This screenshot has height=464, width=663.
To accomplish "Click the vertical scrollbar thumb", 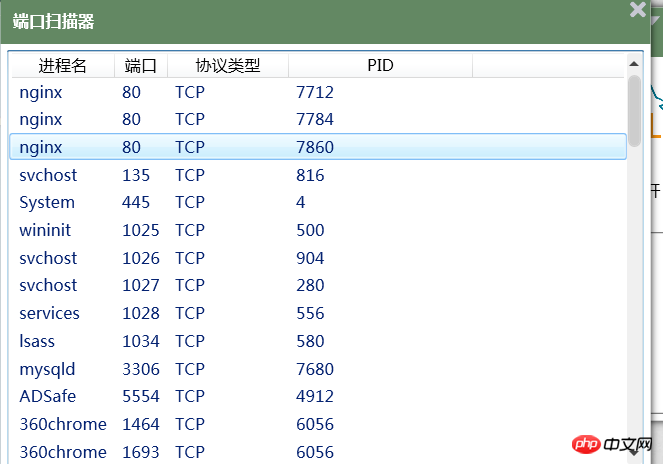I will coord(634,111).
